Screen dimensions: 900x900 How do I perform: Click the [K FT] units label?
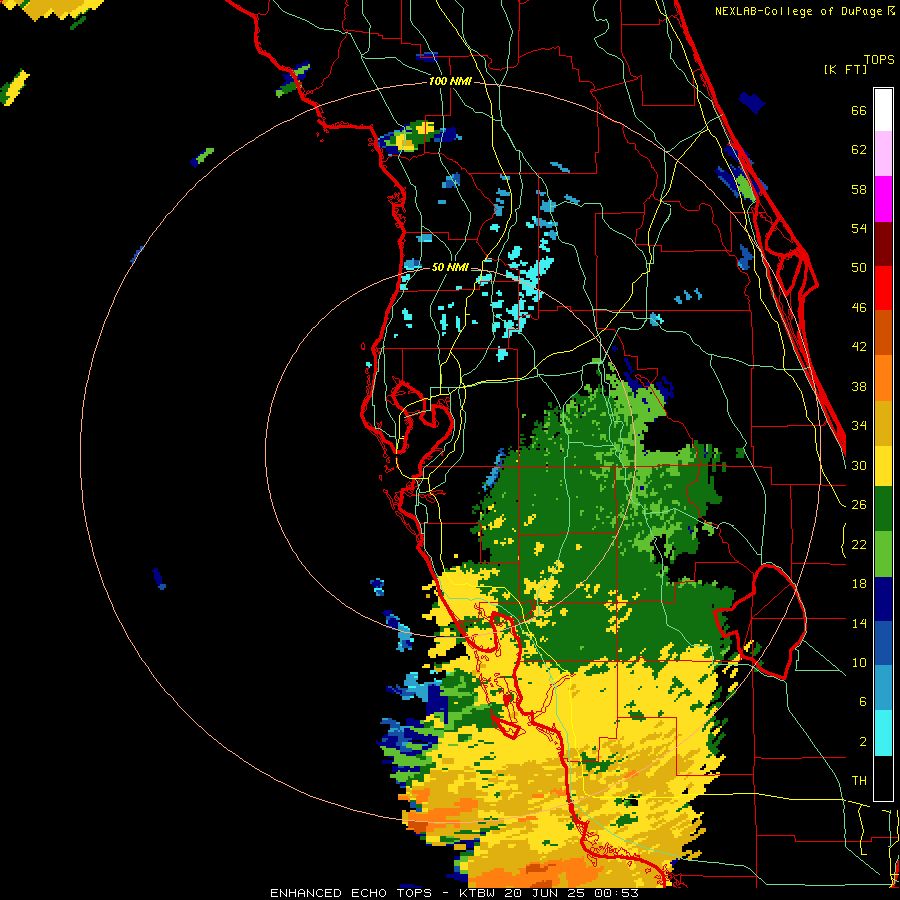pyautogui.click(x=845, y=70)
